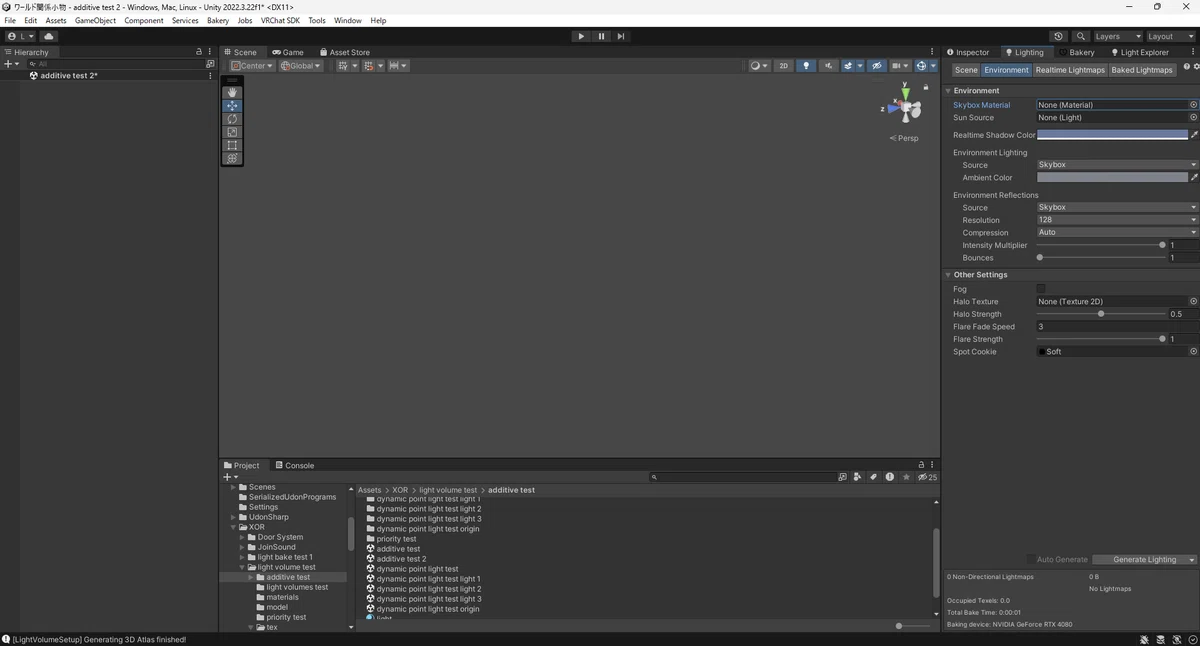This screenshot has height=646, width=1200.
Task: Click the scene orientation gizmo
Action: pyautogui.click(x=905, y=104)
